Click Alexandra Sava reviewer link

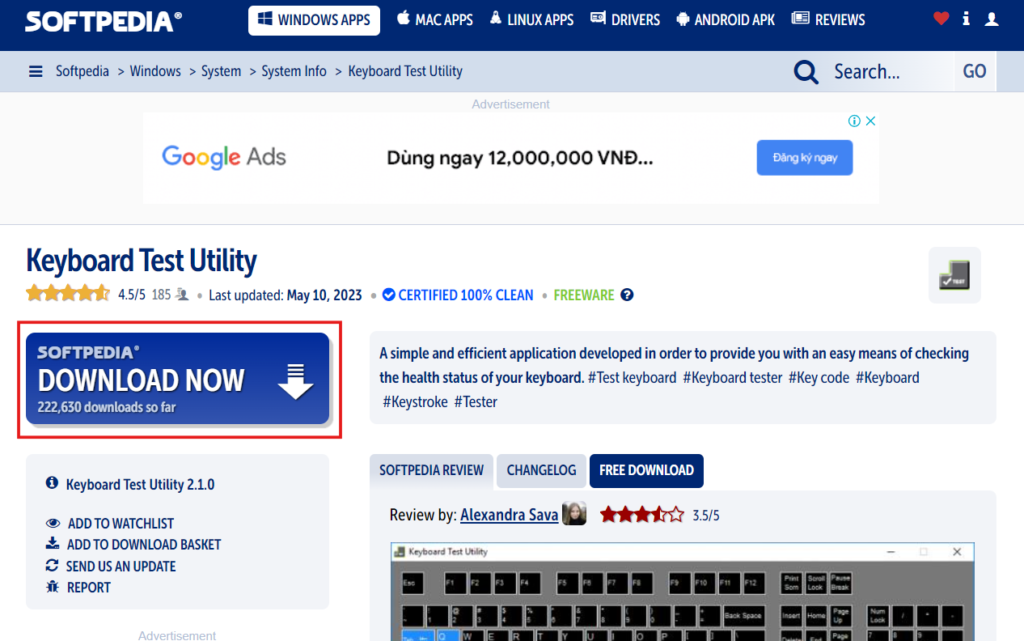click(x=509, y=515)
